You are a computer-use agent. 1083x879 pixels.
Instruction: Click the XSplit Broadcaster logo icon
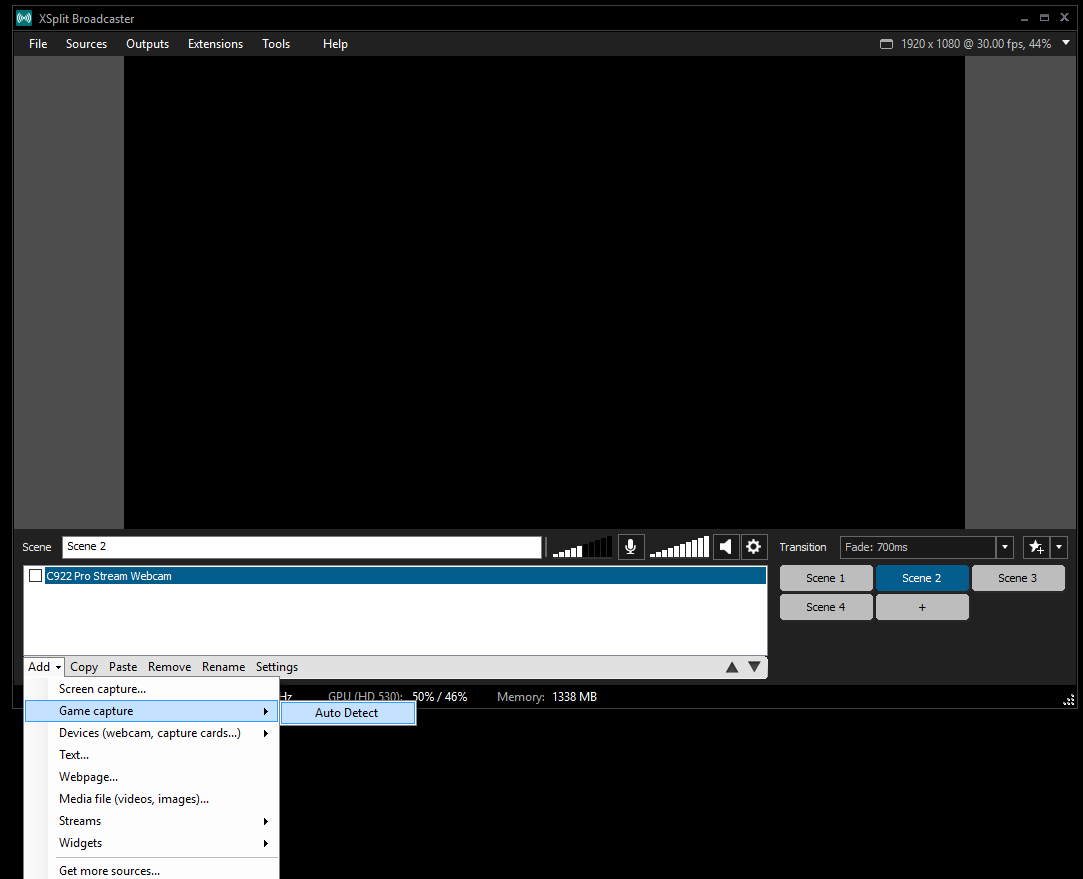24,19
